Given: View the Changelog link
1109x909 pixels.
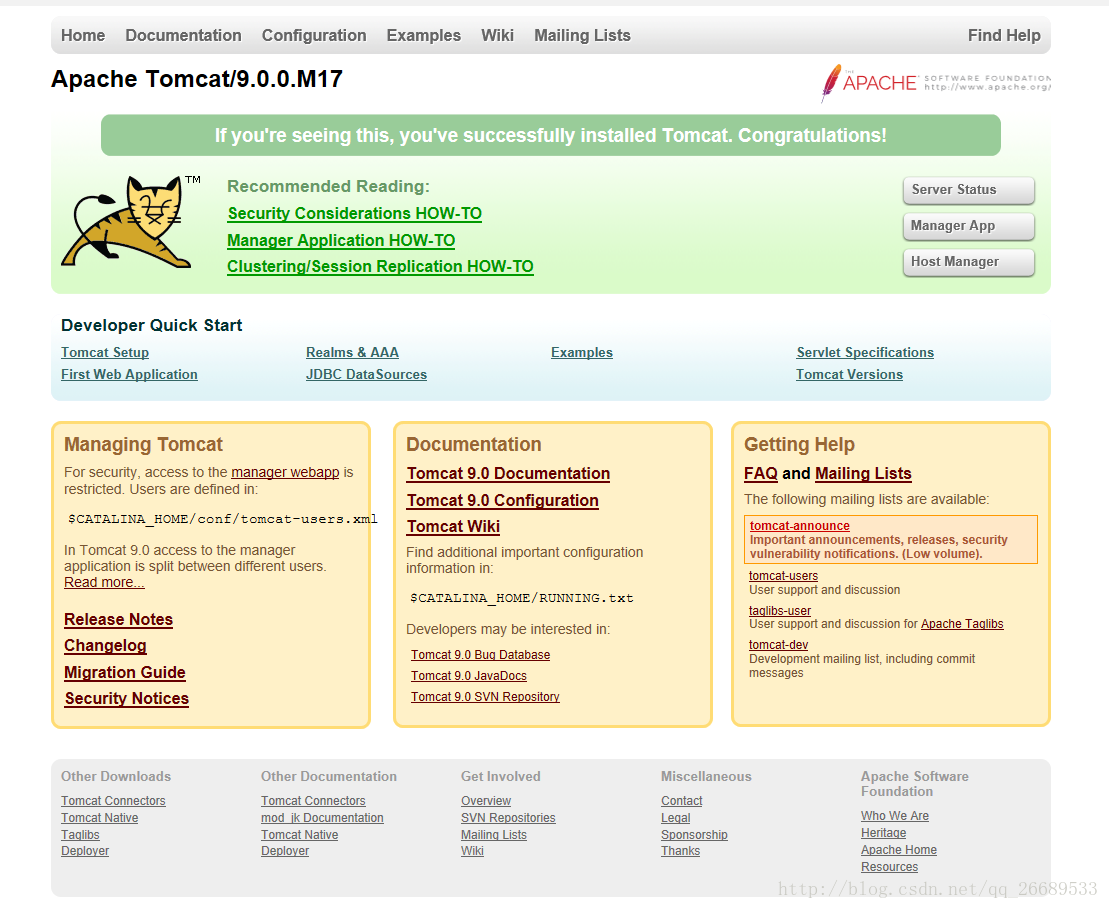Looking at the screenshot, I should point(105,646).
